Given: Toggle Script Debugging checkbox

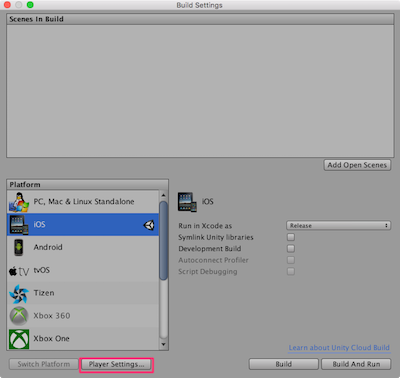Looking at the screenshot, I should coord(291,271).
